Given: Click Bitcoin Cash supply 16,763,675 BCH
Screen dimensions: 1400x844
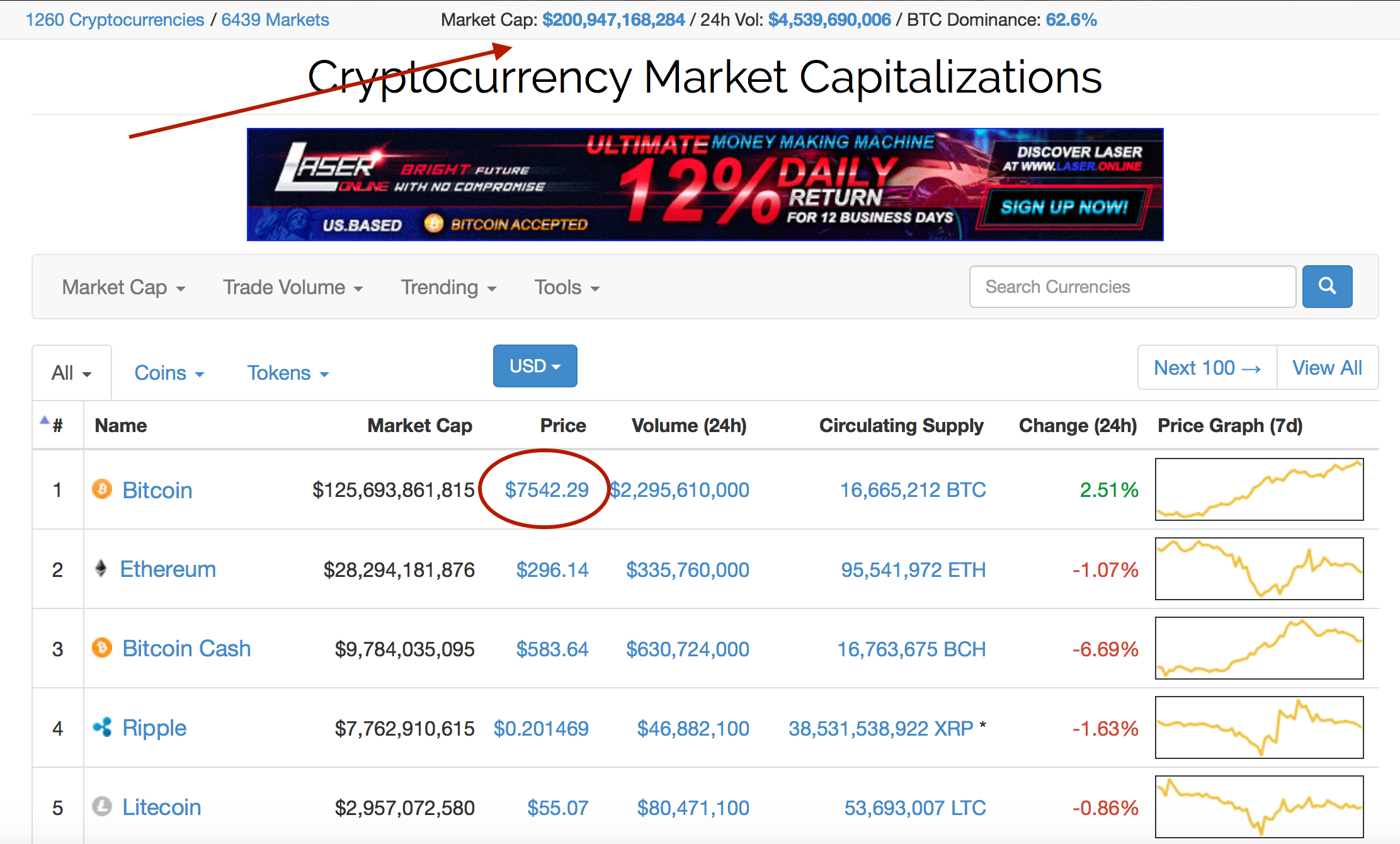Looking at the screenshot, I should point(911,649).
